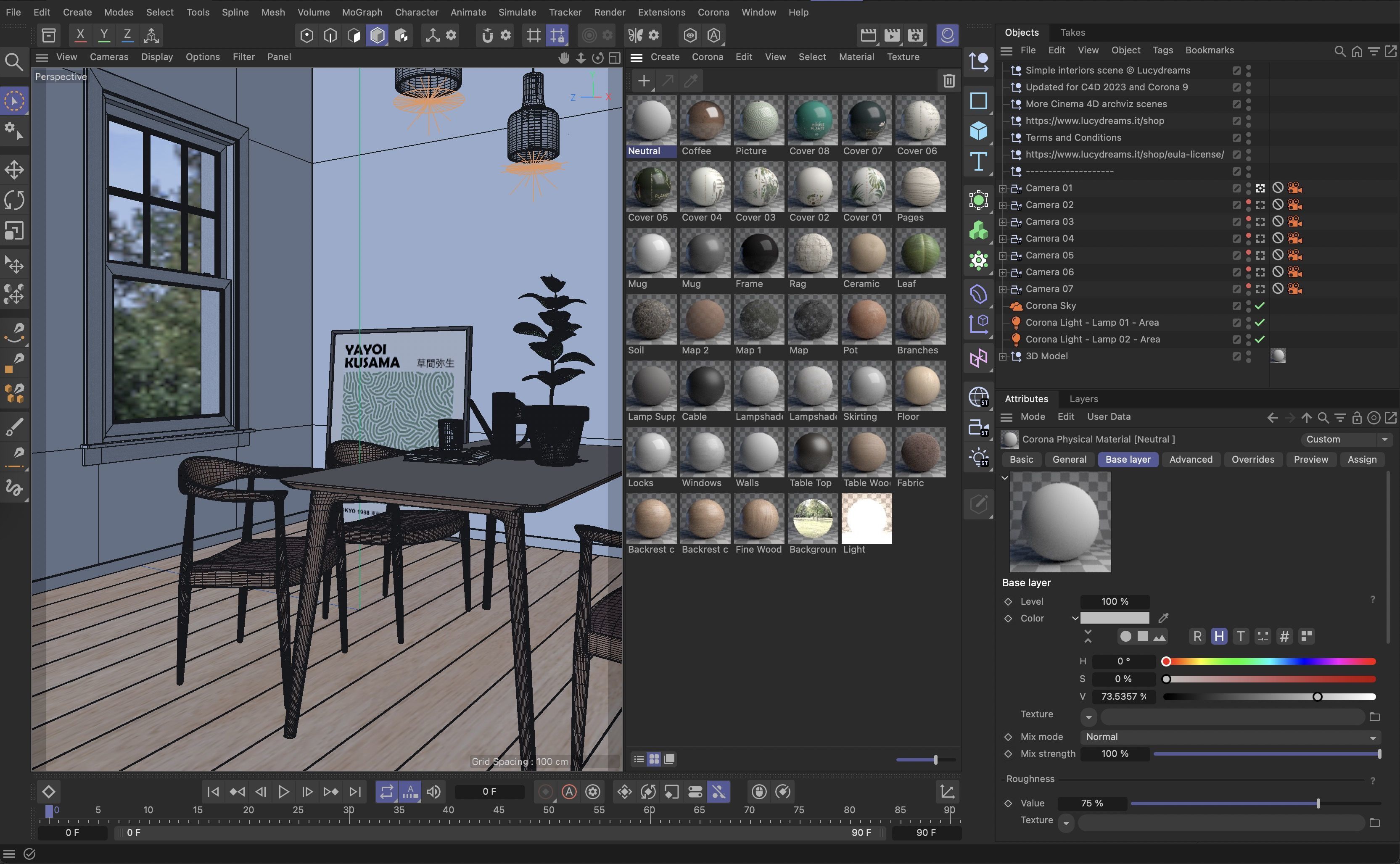
Task: Open the General material tab
Action: (1069, 459)
